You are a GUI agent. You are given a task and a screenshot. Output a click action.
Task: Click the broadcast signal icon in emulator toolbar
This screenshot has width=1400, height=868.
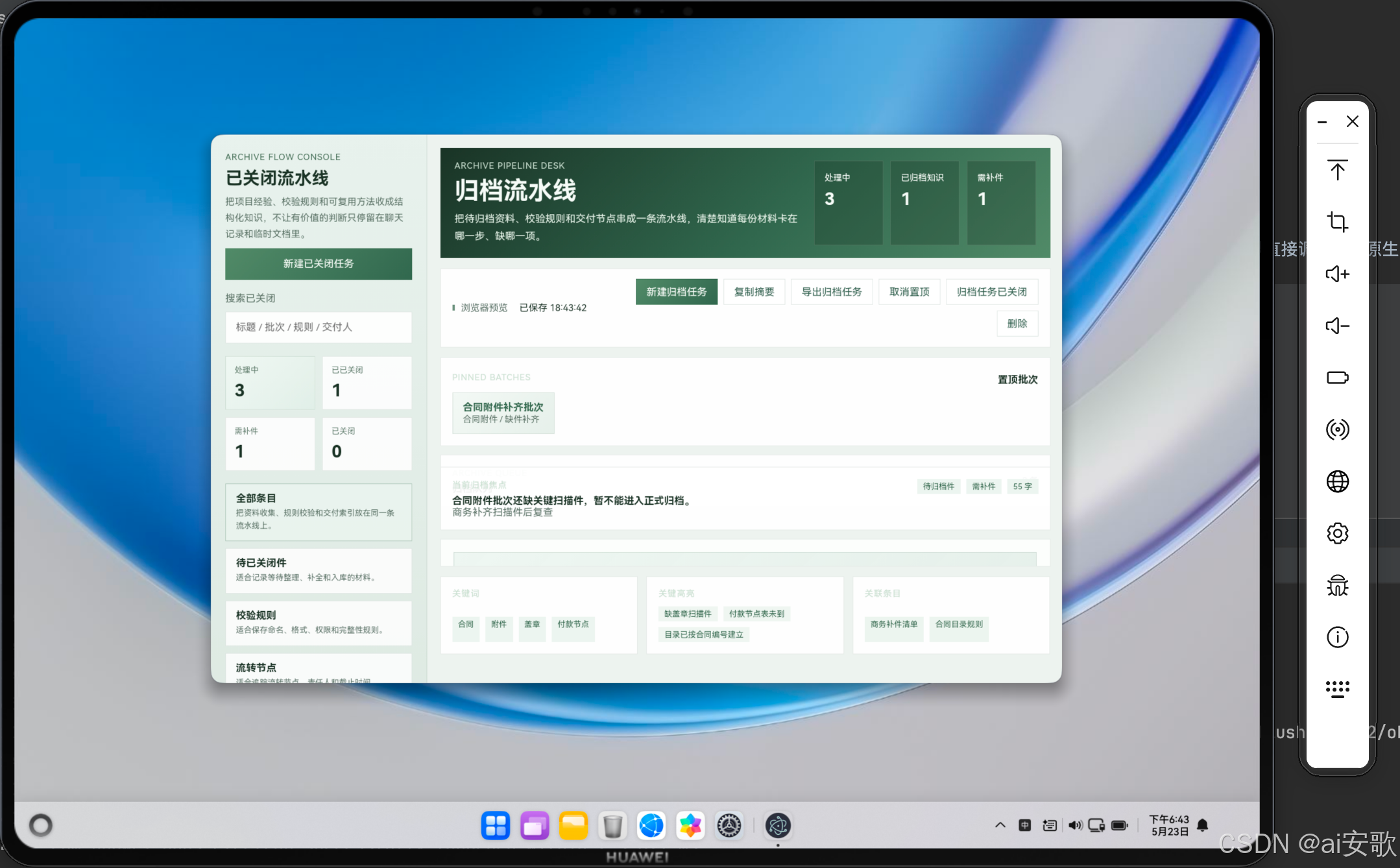pos(1337,429)
